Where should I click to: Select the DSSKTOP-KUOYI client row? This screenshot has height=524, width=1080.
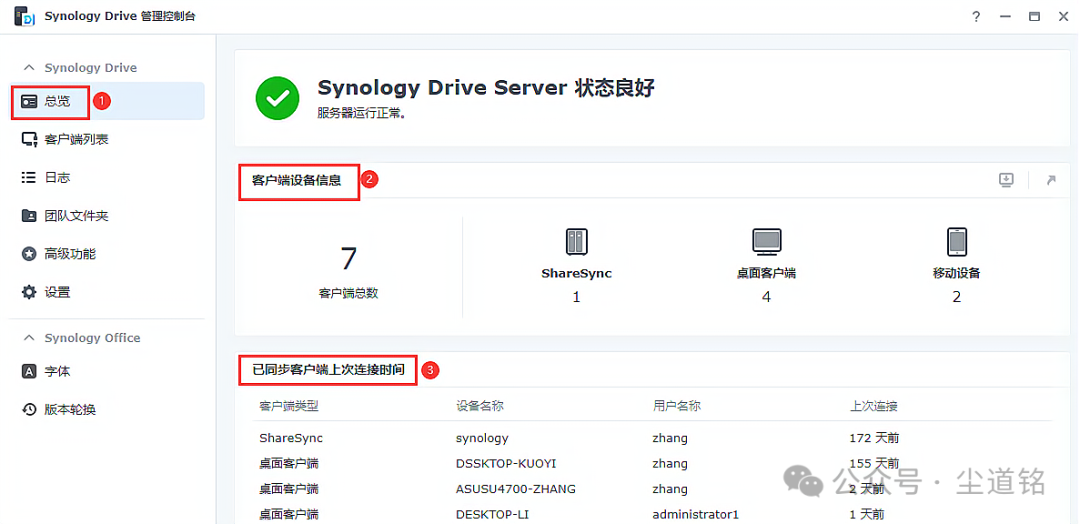pyautogui.click(x=505, y=464)
